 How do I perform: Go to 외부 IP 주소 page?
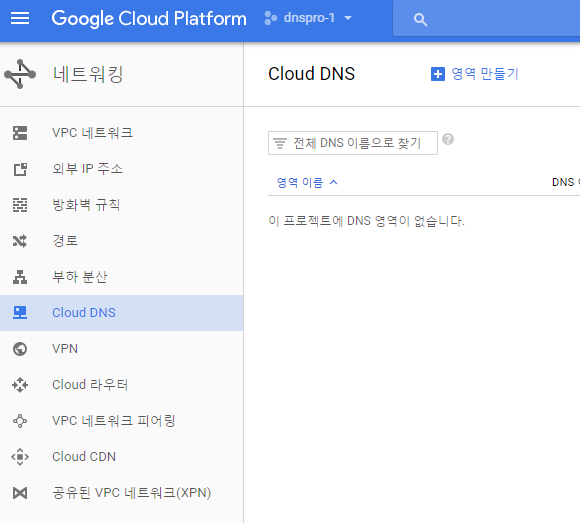pyautogui.click(x=121, y=169)
